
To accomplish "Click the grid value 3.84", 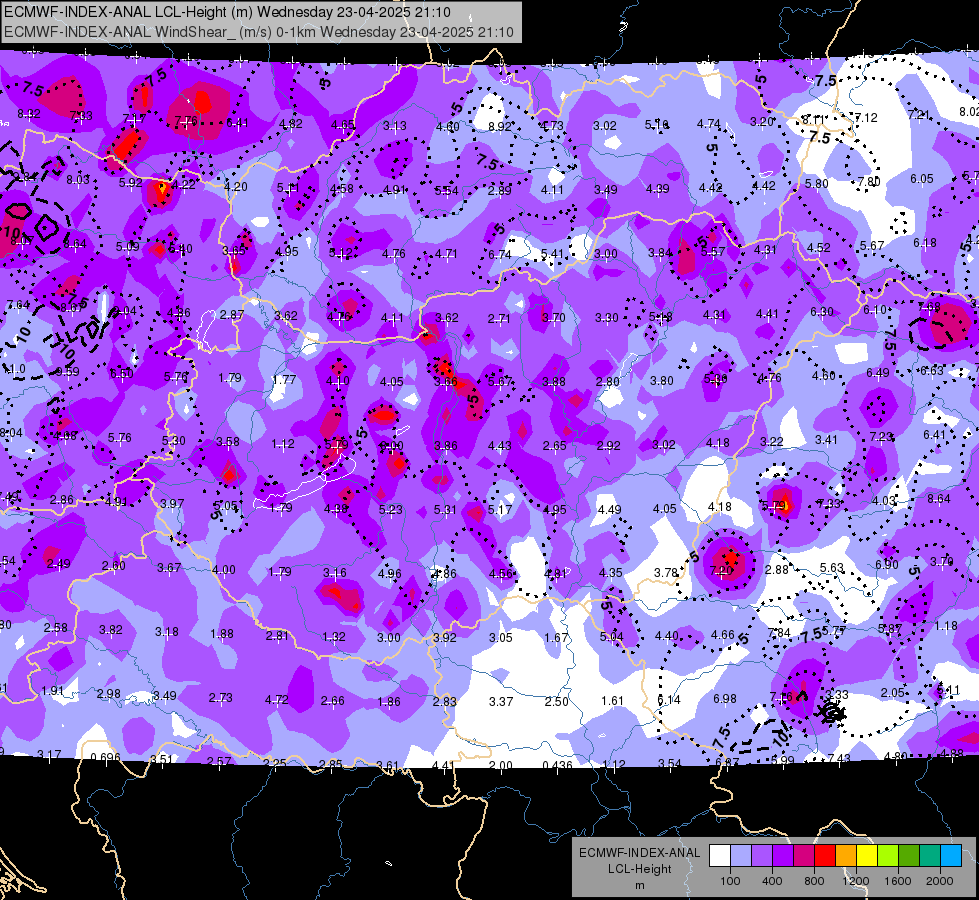I will click(x=660, y=252).
